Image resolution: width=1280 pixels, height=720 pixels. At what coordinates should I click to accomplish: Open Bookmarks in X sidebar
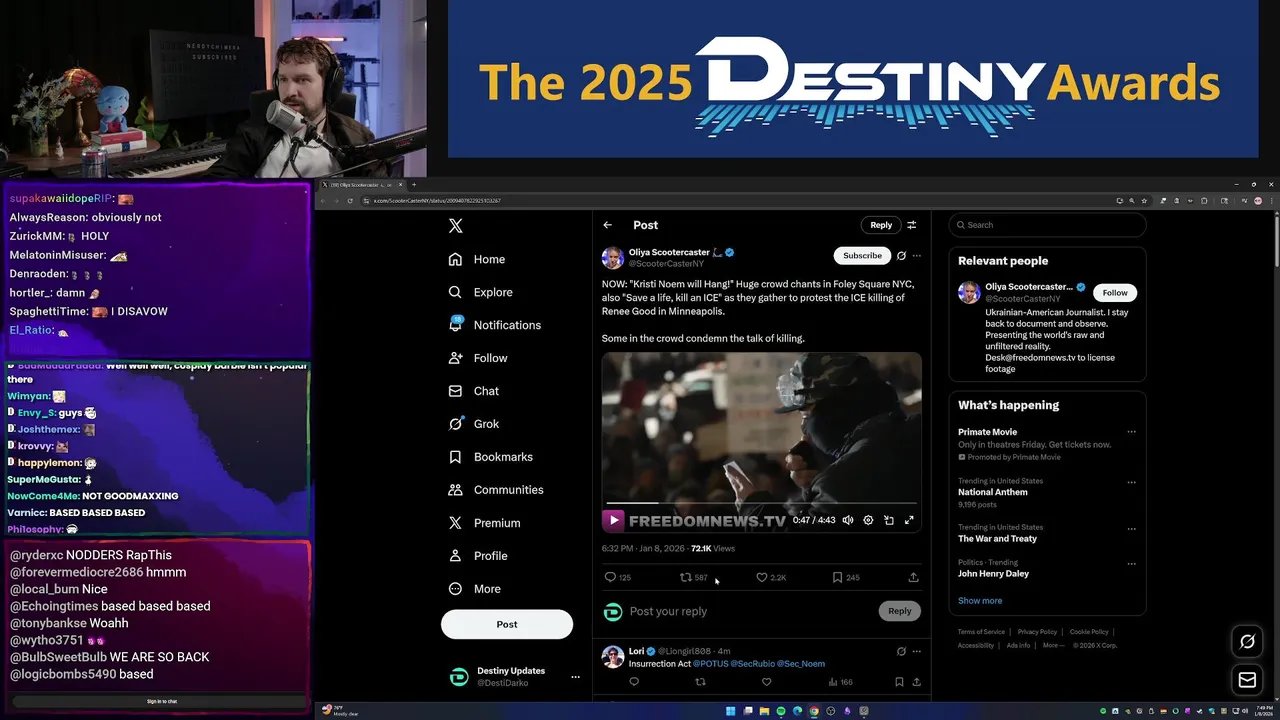tap(490, 457)
